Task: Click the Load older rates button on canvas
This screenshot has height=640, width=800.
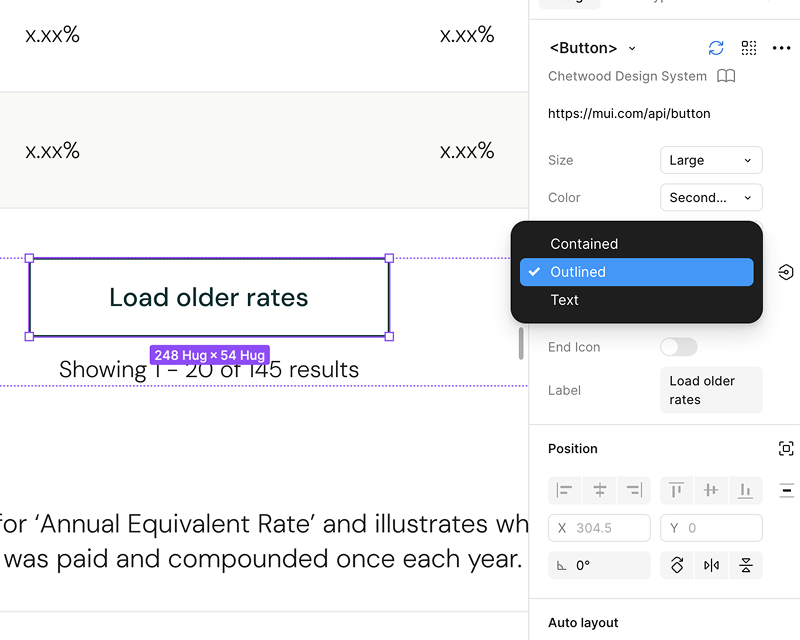Action: [x=209, y=298]
